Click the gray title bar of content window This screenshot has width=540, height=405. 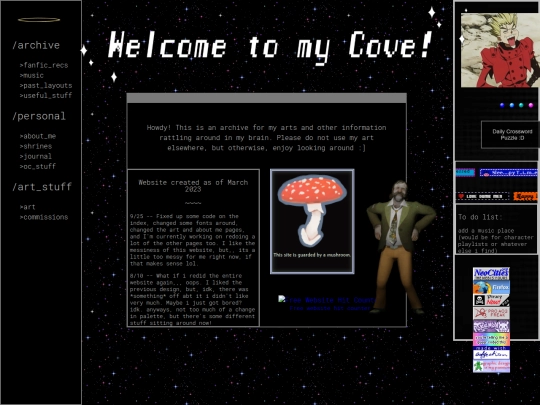[x=267, y=98]
